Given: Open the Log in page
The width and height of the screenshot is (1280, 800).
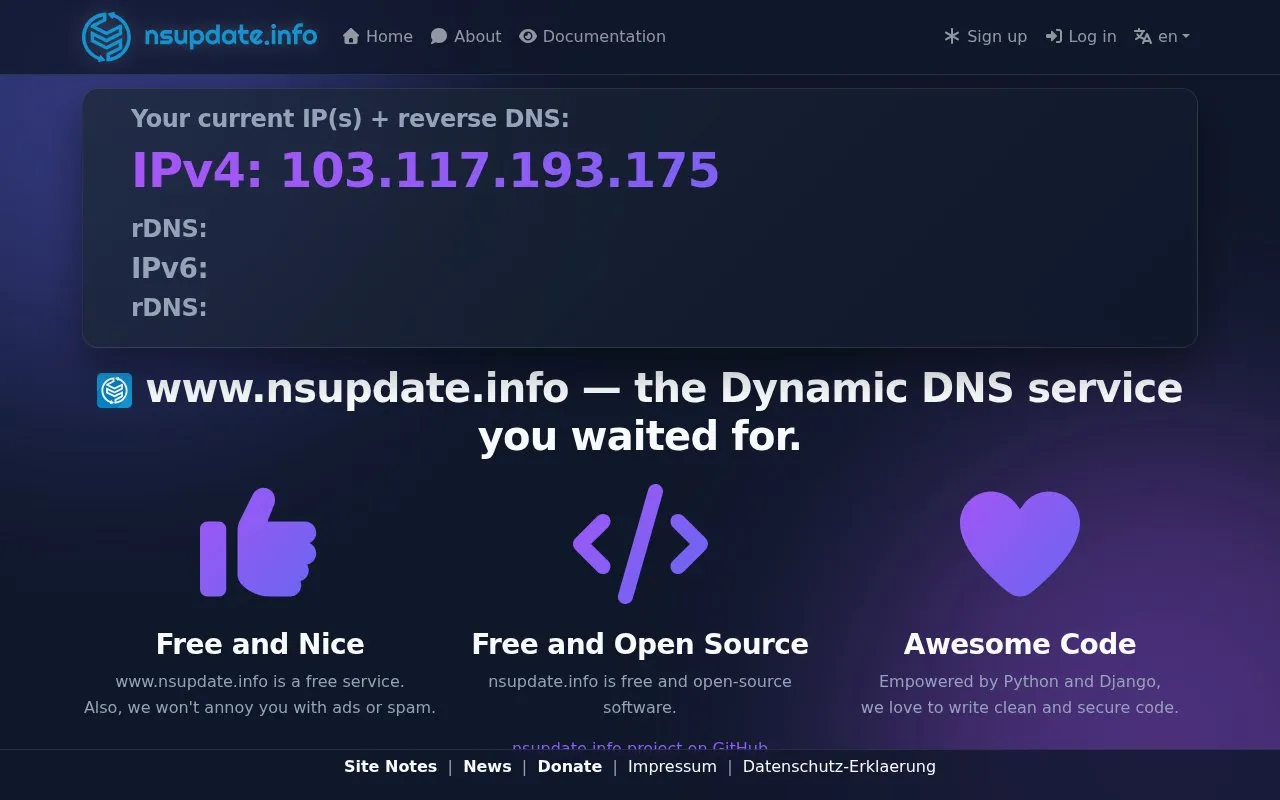Looking at the screenshot, I should (x=1081, y=36).
